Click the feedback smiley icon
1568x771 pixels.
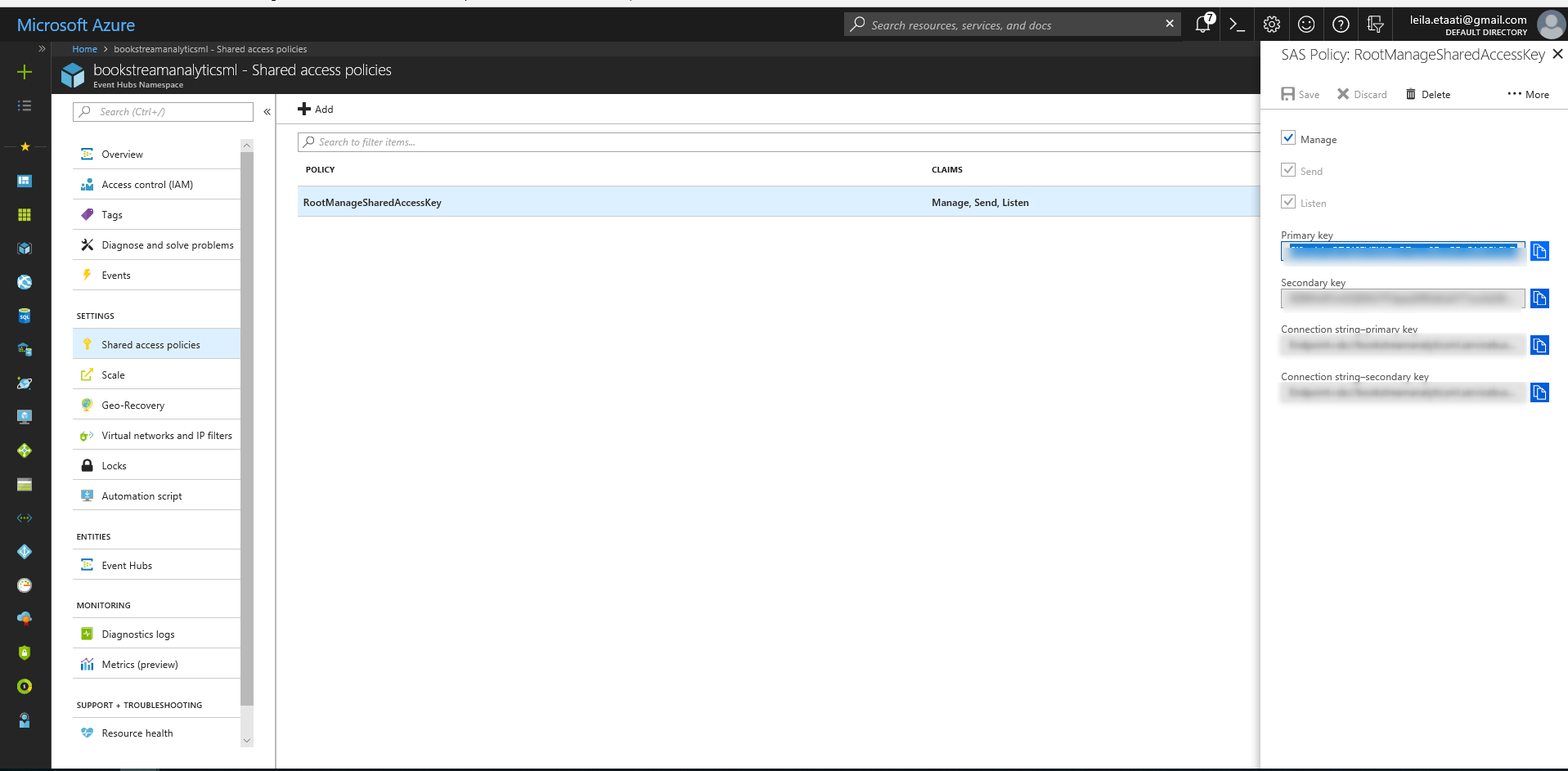(1305, 24)
